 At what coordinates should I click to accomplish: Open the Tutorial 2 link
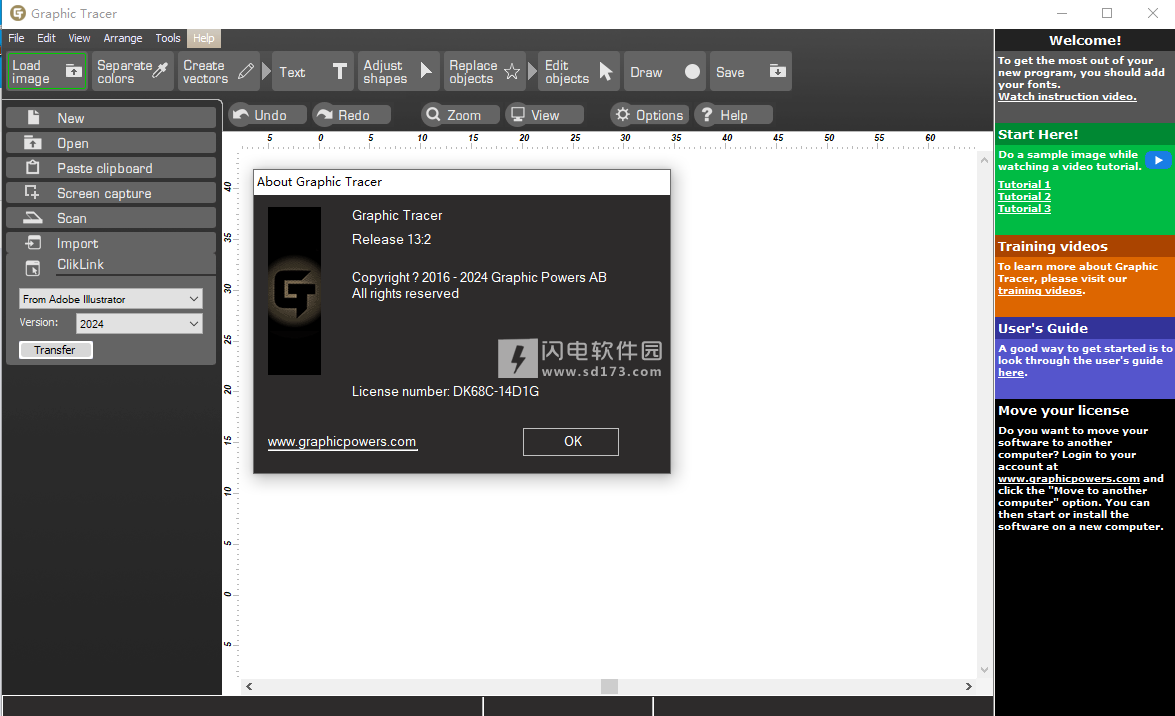tap(1024, 196)
